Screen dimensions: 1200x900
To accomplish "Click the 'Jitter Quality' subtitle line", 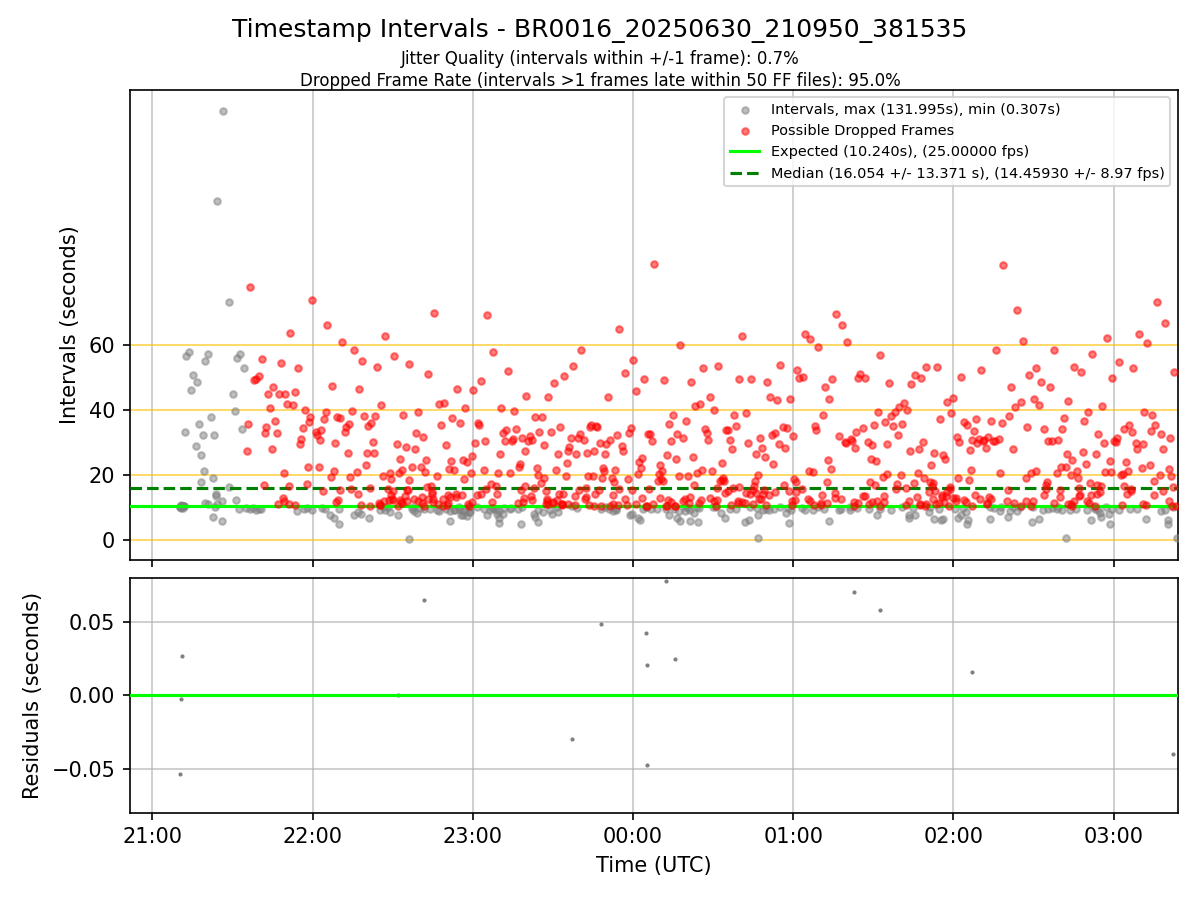I will click(599, 59).
